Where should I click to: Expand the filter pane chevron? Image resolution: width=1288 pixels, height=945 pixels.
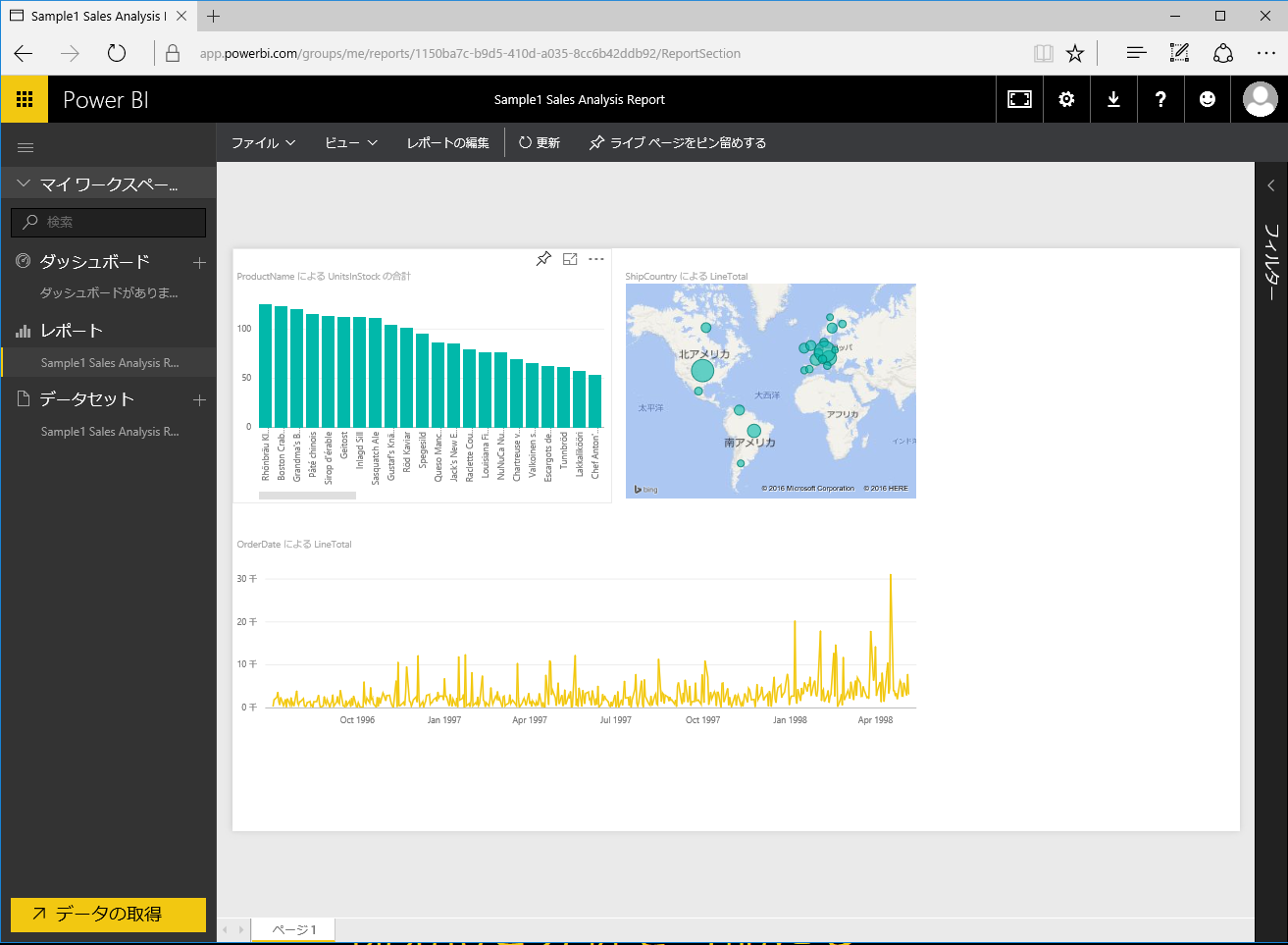pyautogui.click(x=1271, y=185)
